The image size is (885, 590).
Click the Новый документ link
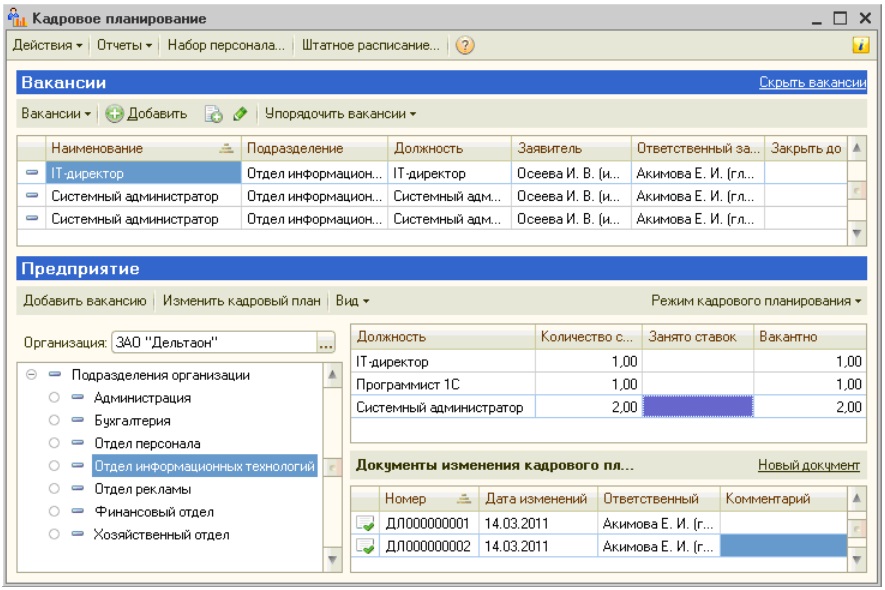click(808, 465)
